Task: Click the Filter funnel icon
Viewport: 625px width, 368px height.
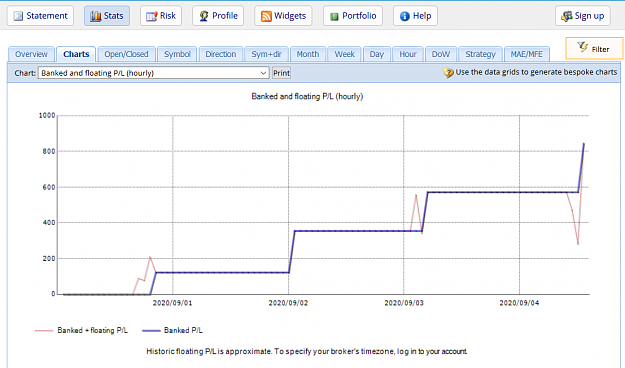Action: click(582, 47)
